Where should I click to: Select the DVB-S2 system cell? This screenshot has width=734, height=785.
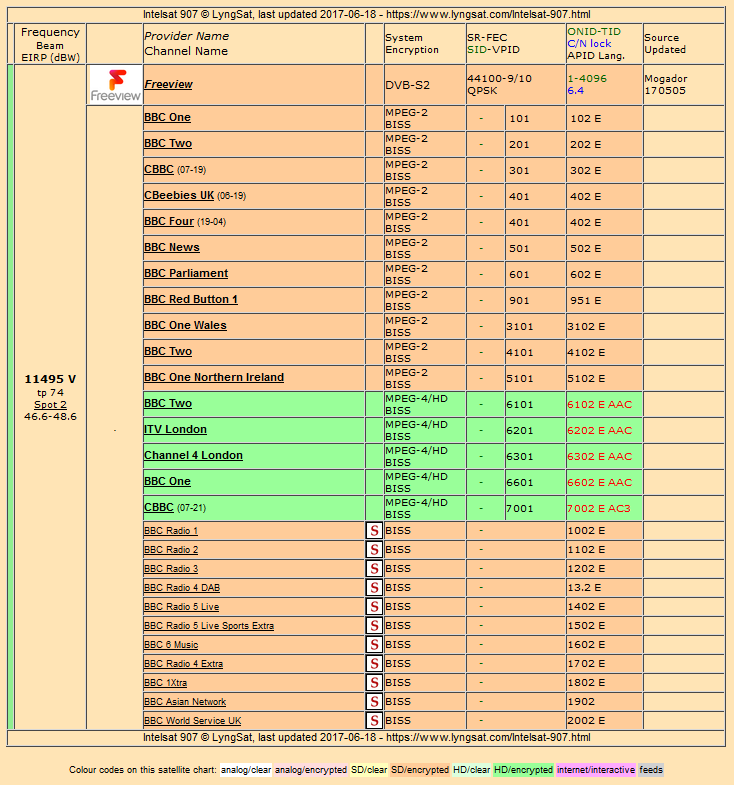[425, 85]
